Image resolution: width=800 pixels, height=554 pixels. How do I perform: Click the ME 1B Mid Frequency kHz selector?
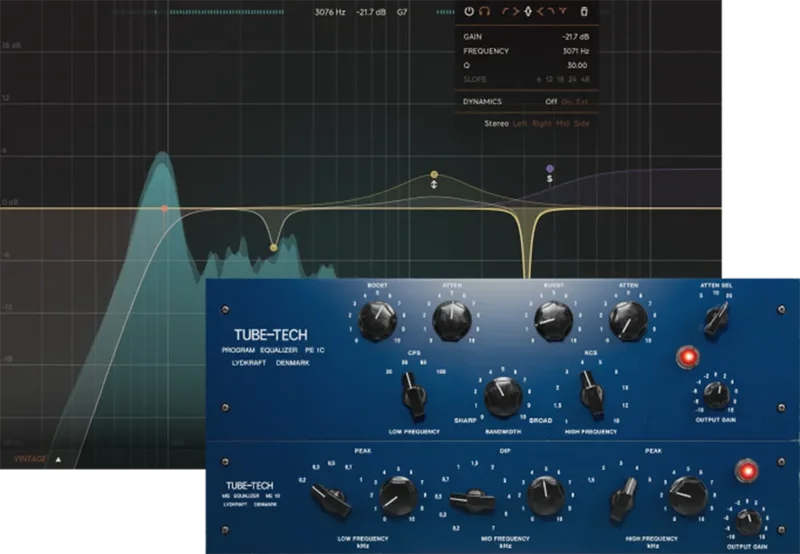(472, 500)
